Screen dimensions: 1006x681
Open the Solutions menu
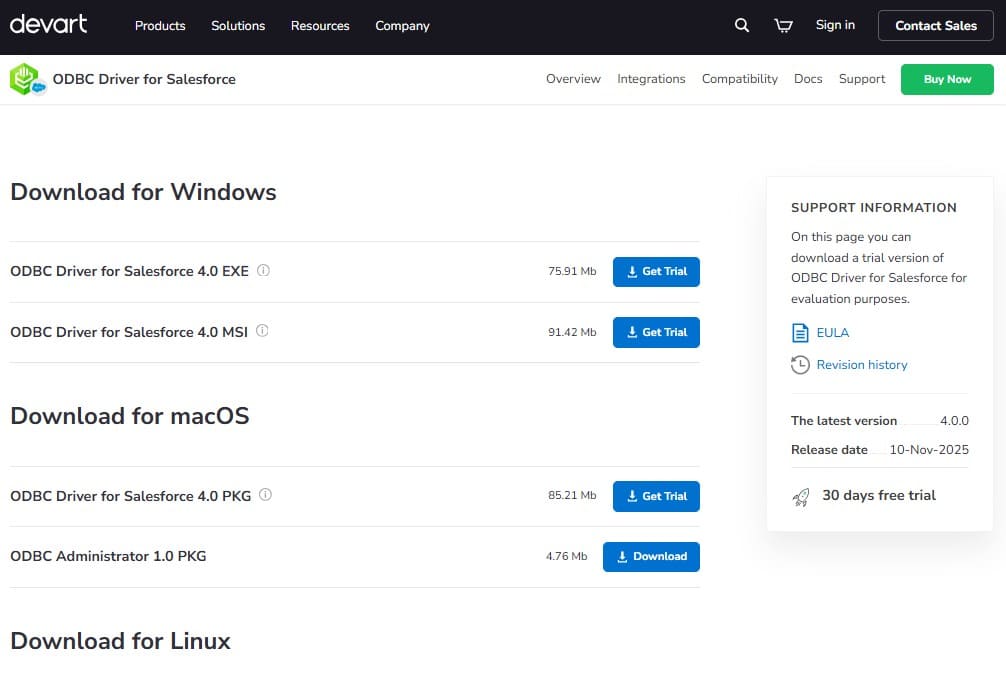pyautogui.click(x=238, y=26)
